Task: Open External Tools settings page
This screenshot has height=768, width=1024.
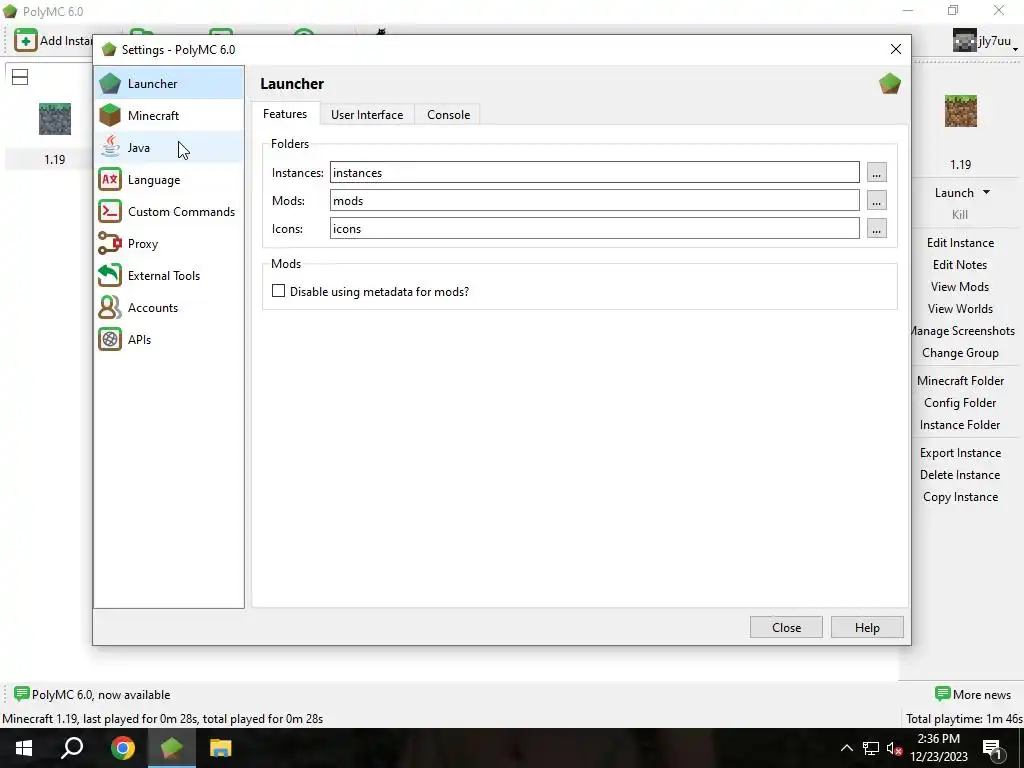Action: point(168,276)
